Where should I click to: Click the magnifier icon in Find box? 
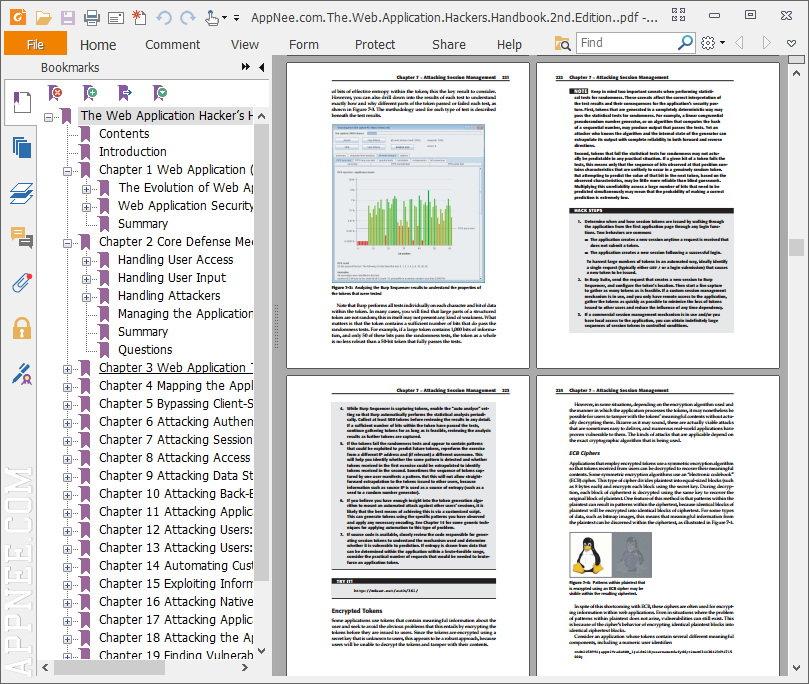tap(685, 42)
